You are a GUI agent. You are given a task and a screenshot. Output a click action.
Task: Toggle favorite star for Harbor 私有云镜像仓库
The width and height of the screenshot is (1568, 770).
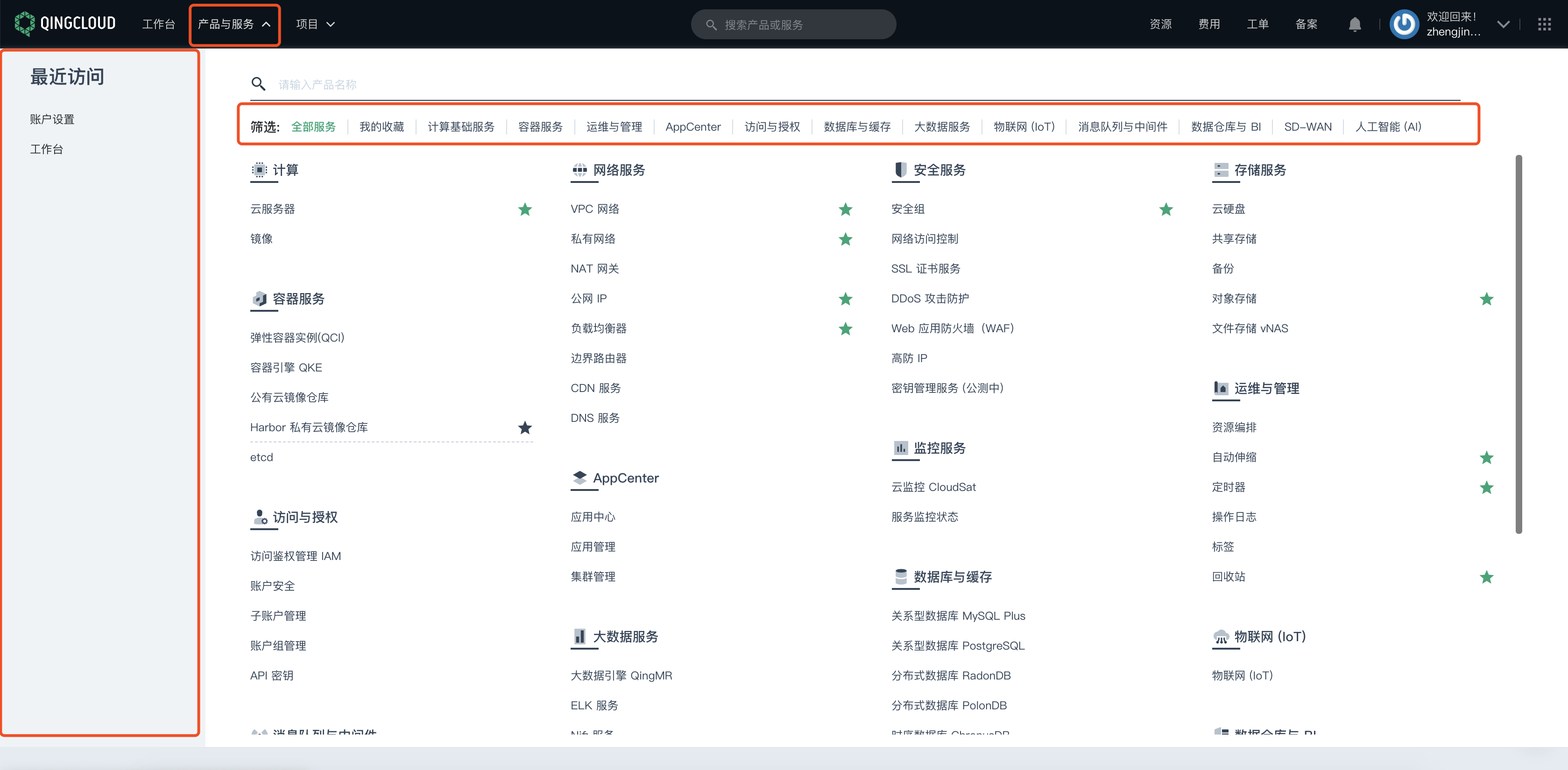point(525,427)
